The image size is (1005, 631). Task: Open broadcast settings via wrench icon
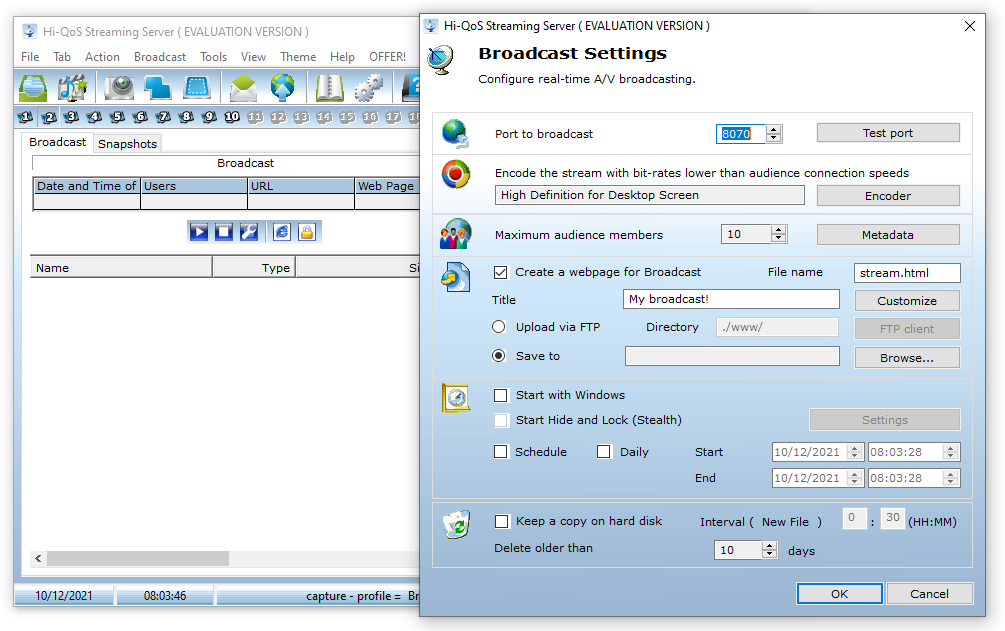coord(249,231)
